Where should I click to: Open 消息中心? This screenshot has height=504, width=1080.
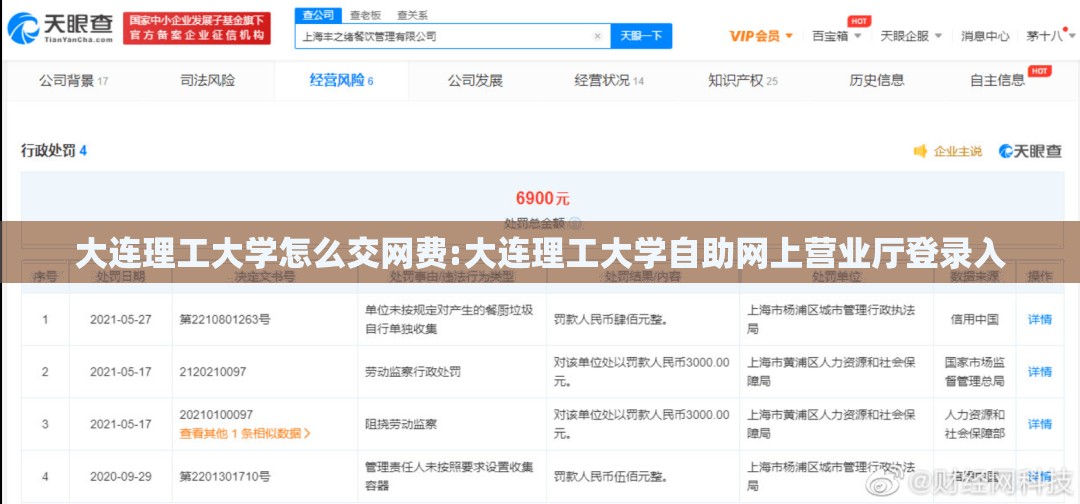985,36
